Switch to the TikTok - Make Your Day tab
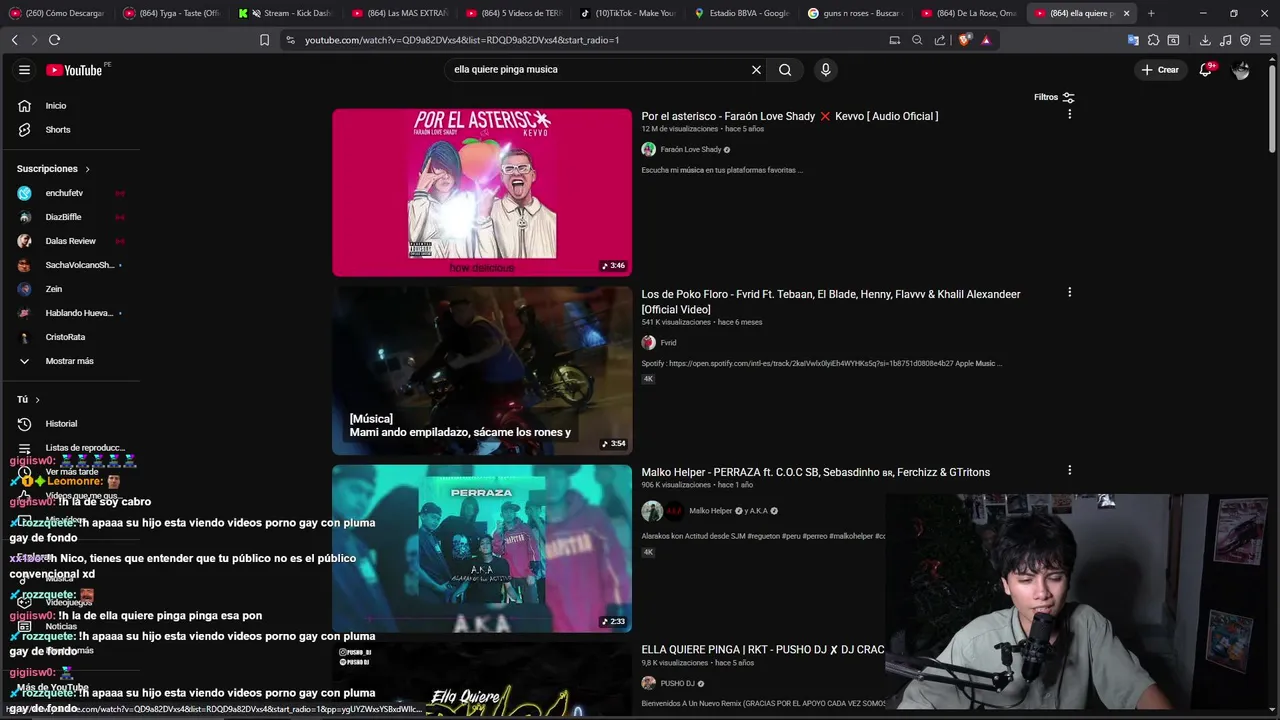Image resolution: width=1280 pixels, height=720 pixels. click(628, 13)
